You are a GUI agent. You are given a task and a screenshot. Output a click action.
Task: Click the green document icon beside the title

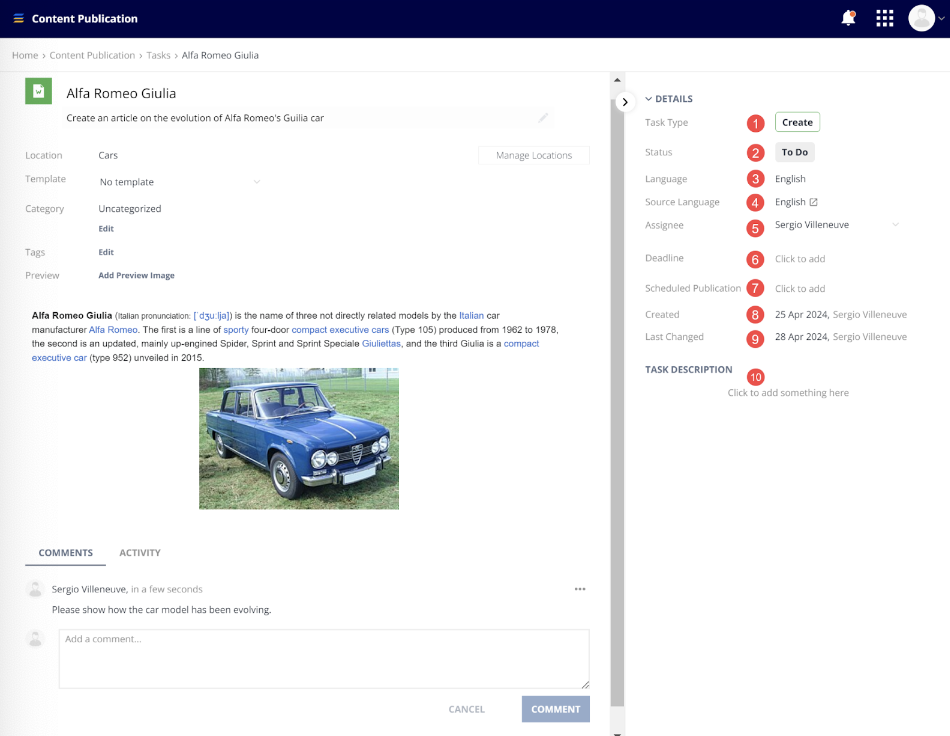tap(38, 91)
